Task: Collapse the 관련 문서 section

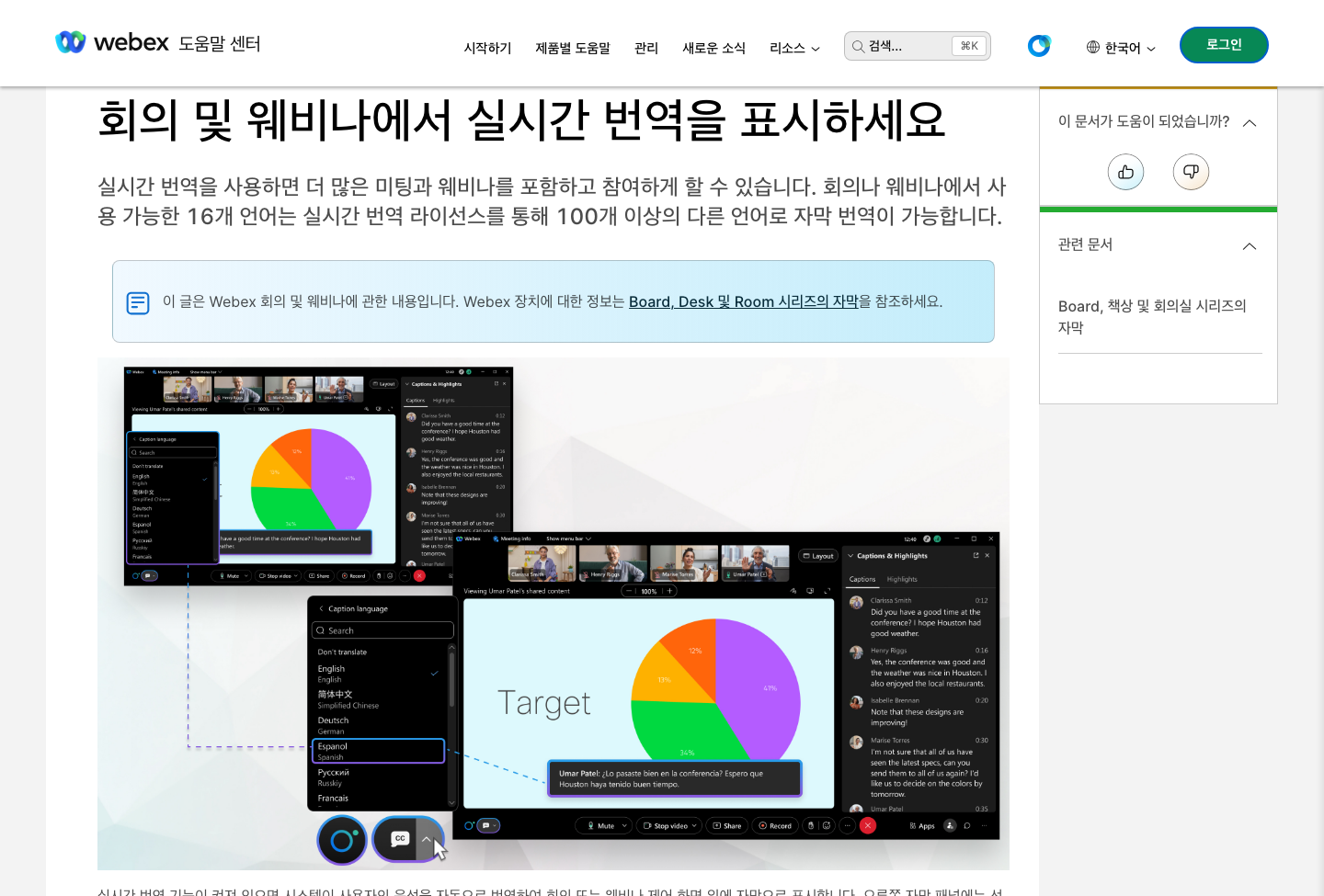Action: point(1250,246)
